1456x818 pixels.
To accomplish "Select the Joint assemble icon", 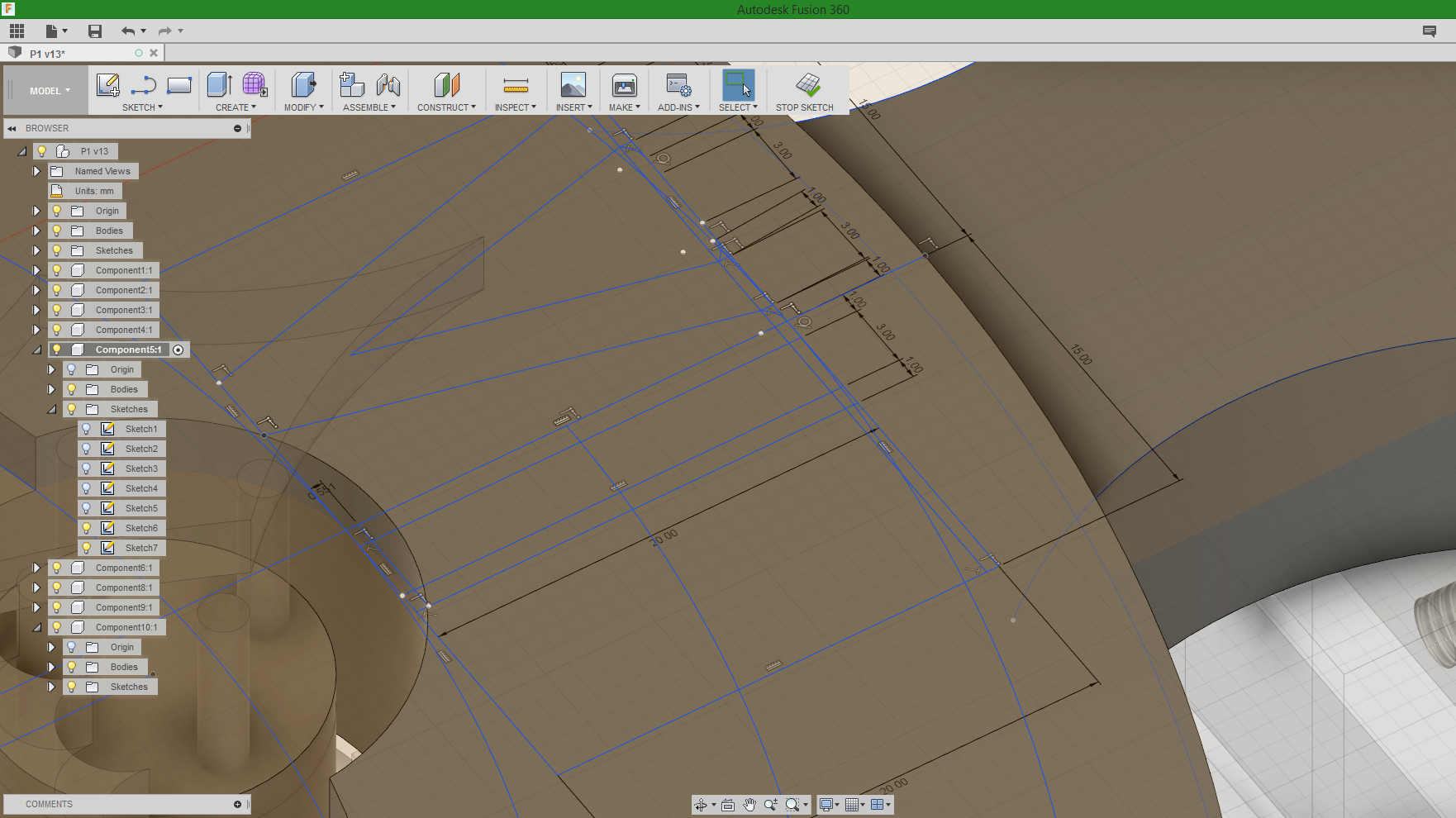I will tap(388, 84).
